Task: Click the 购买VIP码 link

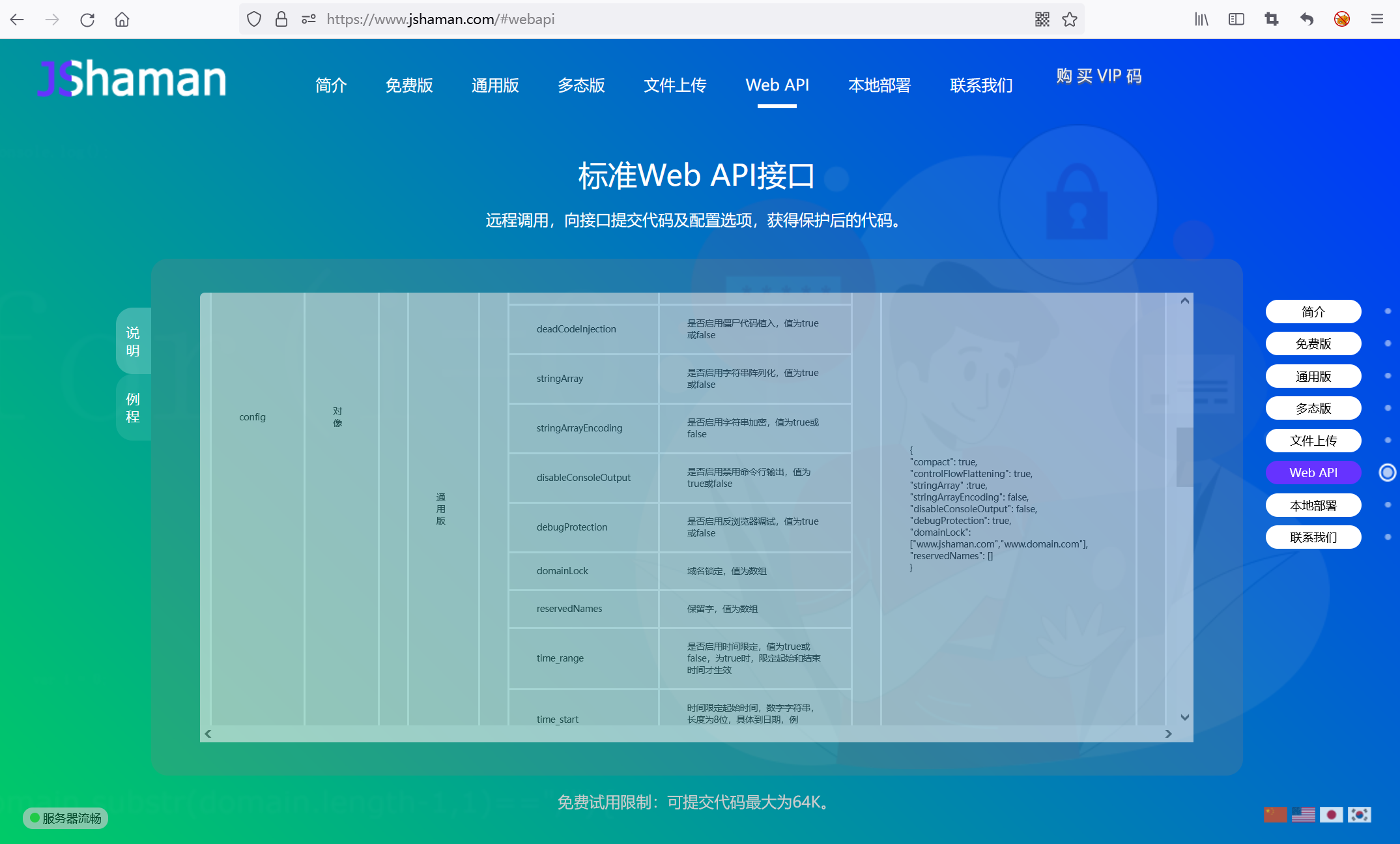Action: pos(1098,76)
